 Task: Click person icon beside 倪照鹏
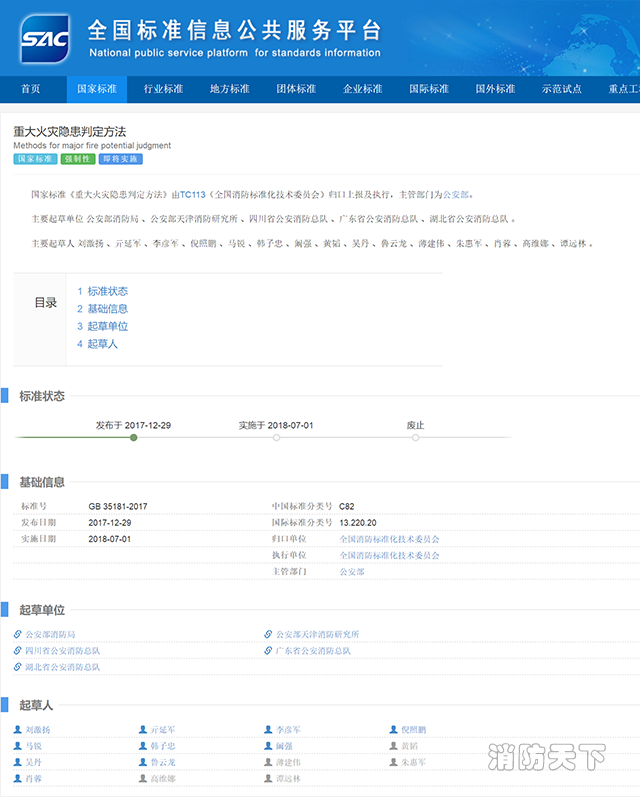(x=393, y=730)
